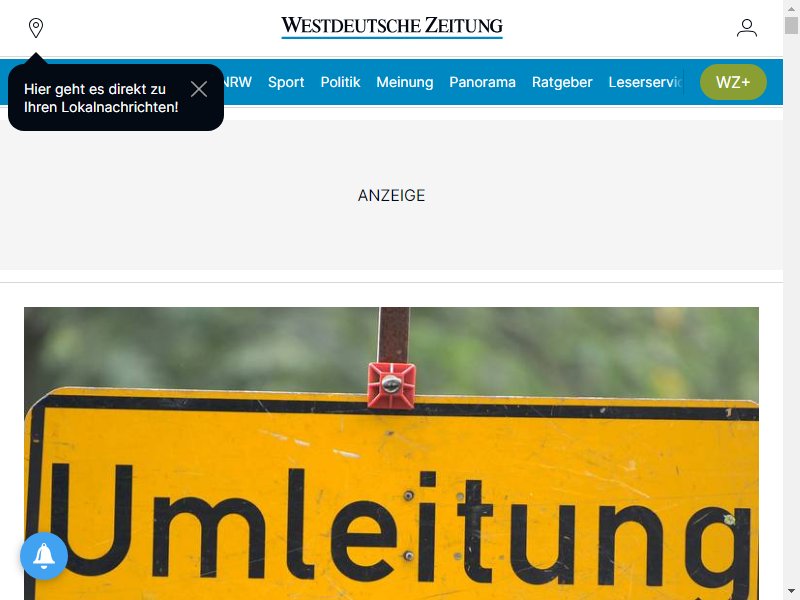The height and width of the screenshot is (600, 800).
Task: Open the NRW section
Action: (x=238, y=82)
